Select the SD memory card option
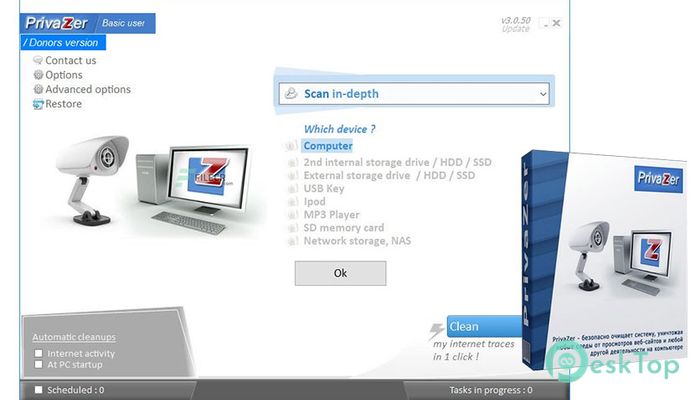This screenshot has width=700, height=400. (344, 228)
